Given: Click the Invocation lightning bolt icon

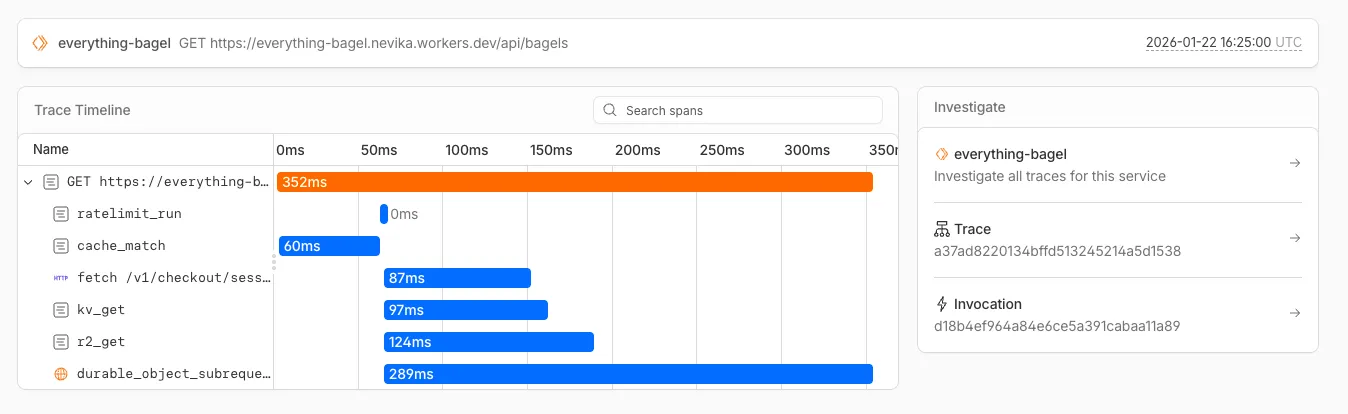Looking at the screenshot, I should pyautogui.click(x=941, y=304).
